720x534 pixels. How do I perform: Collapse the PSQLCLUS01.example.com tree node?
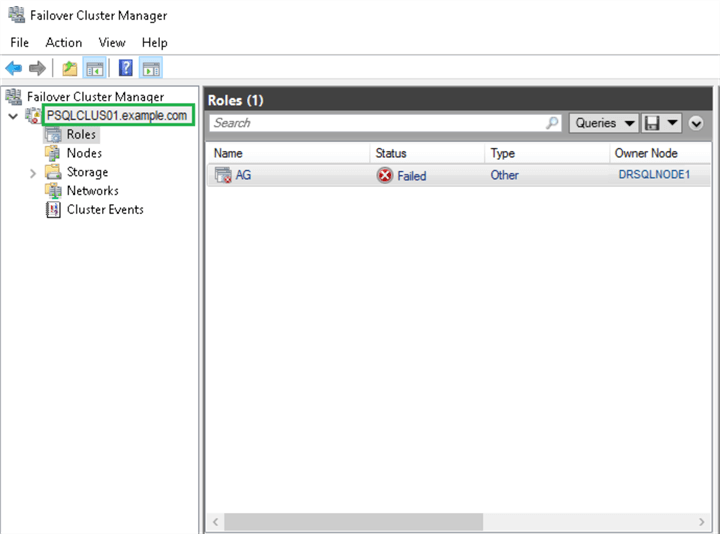point(13,116)
